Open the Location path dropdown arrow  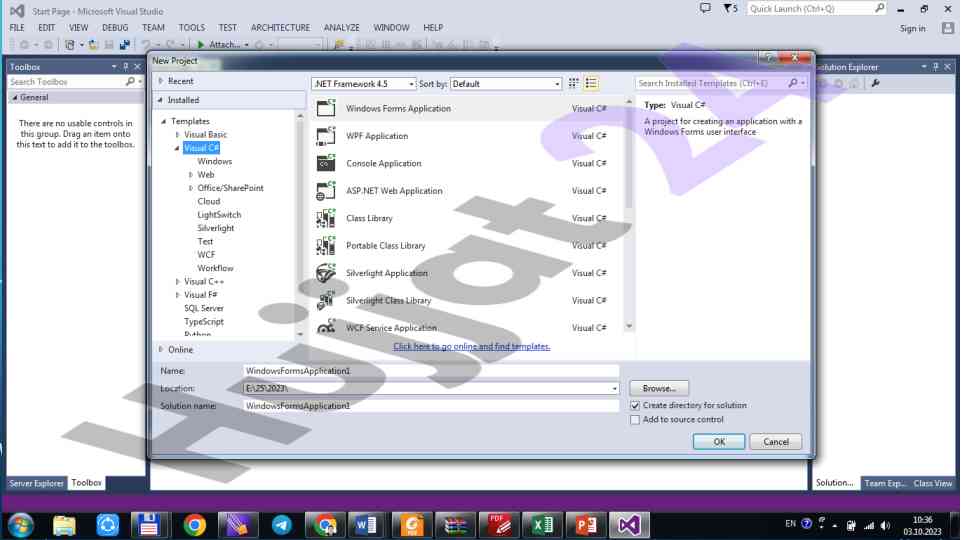click(x=614, y=389)
